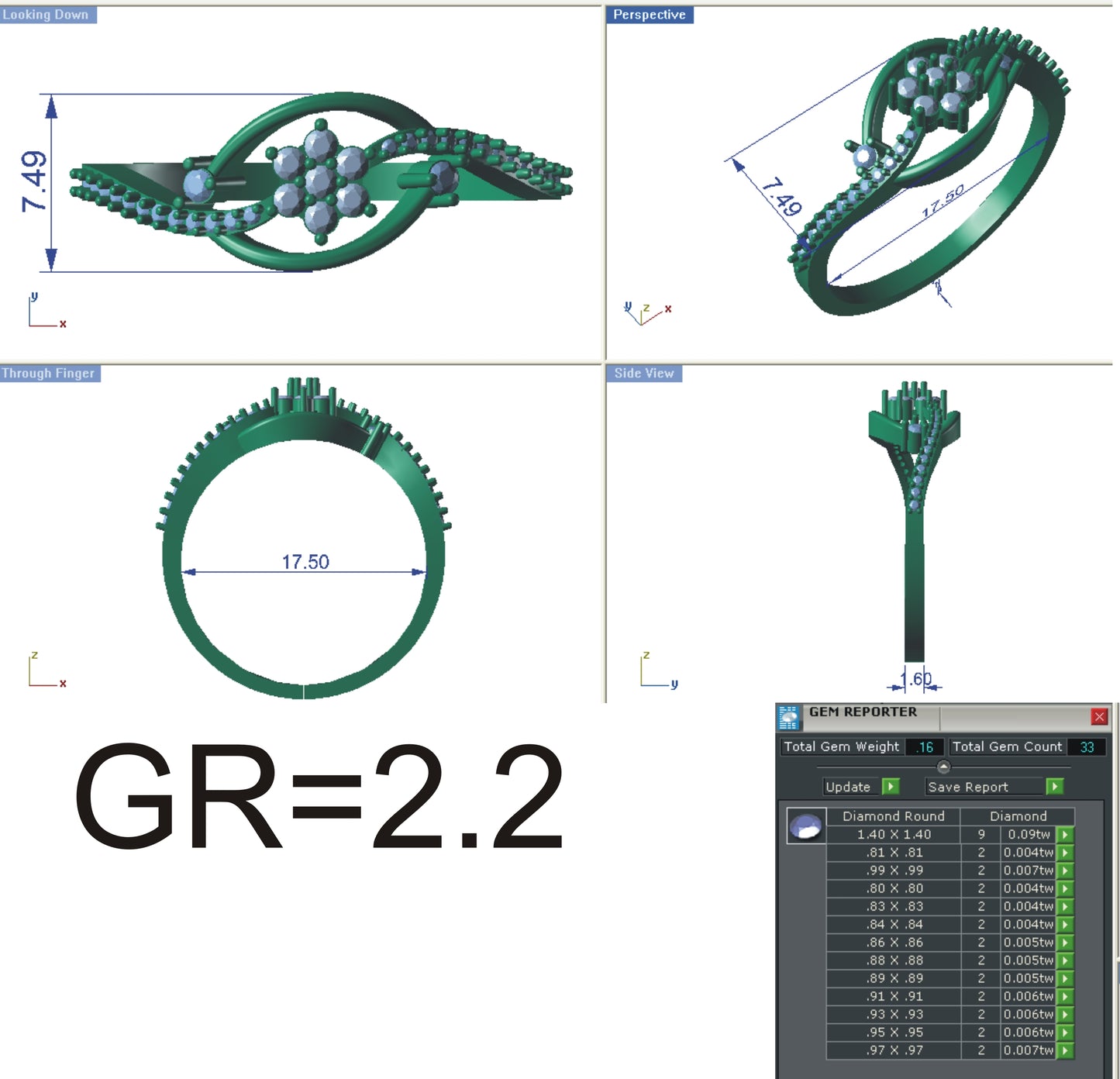Click the Gem Reporter diamond icon in panel titlebar

790,716
